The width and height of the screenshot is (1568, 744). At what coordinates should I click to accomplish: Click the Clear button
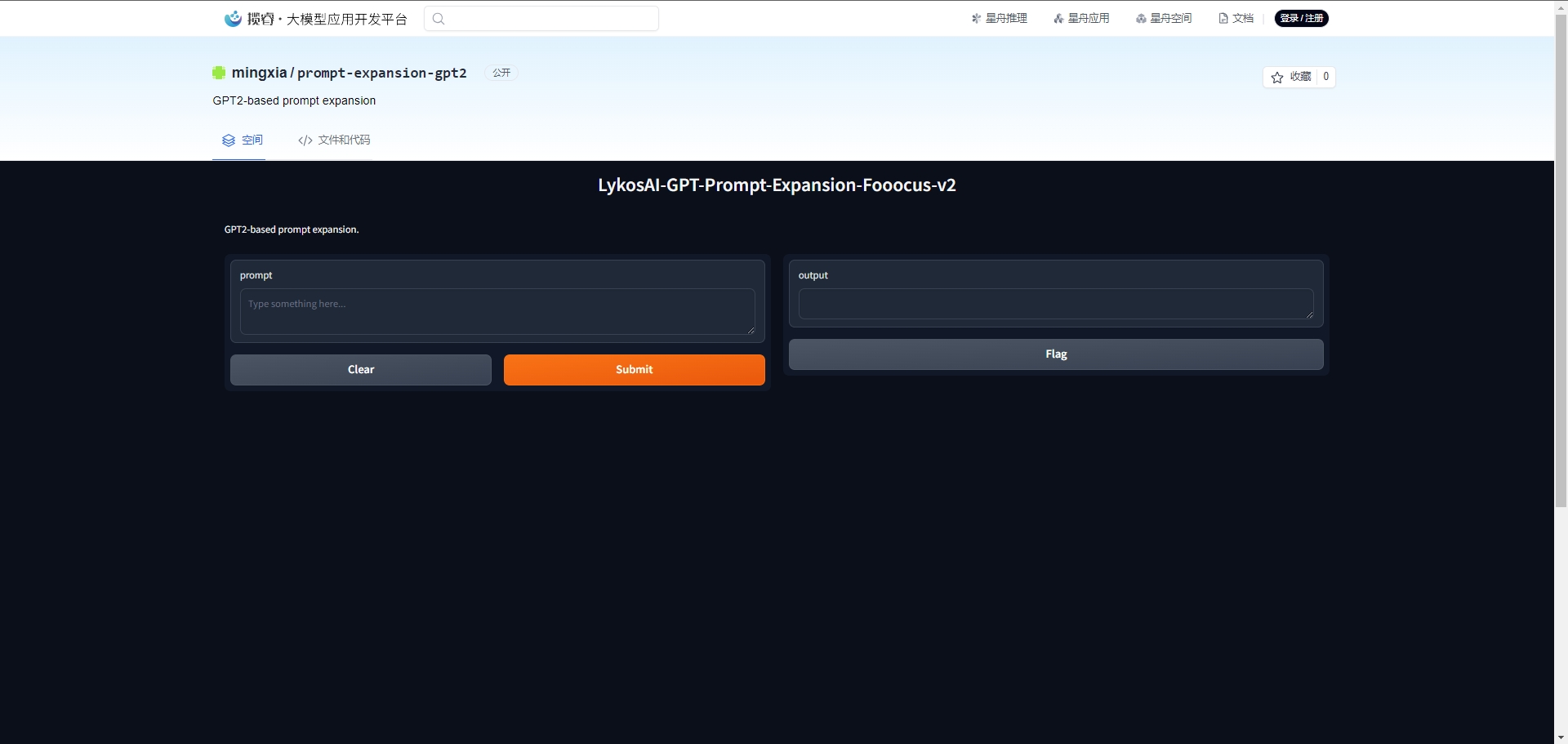click(361, 370)
